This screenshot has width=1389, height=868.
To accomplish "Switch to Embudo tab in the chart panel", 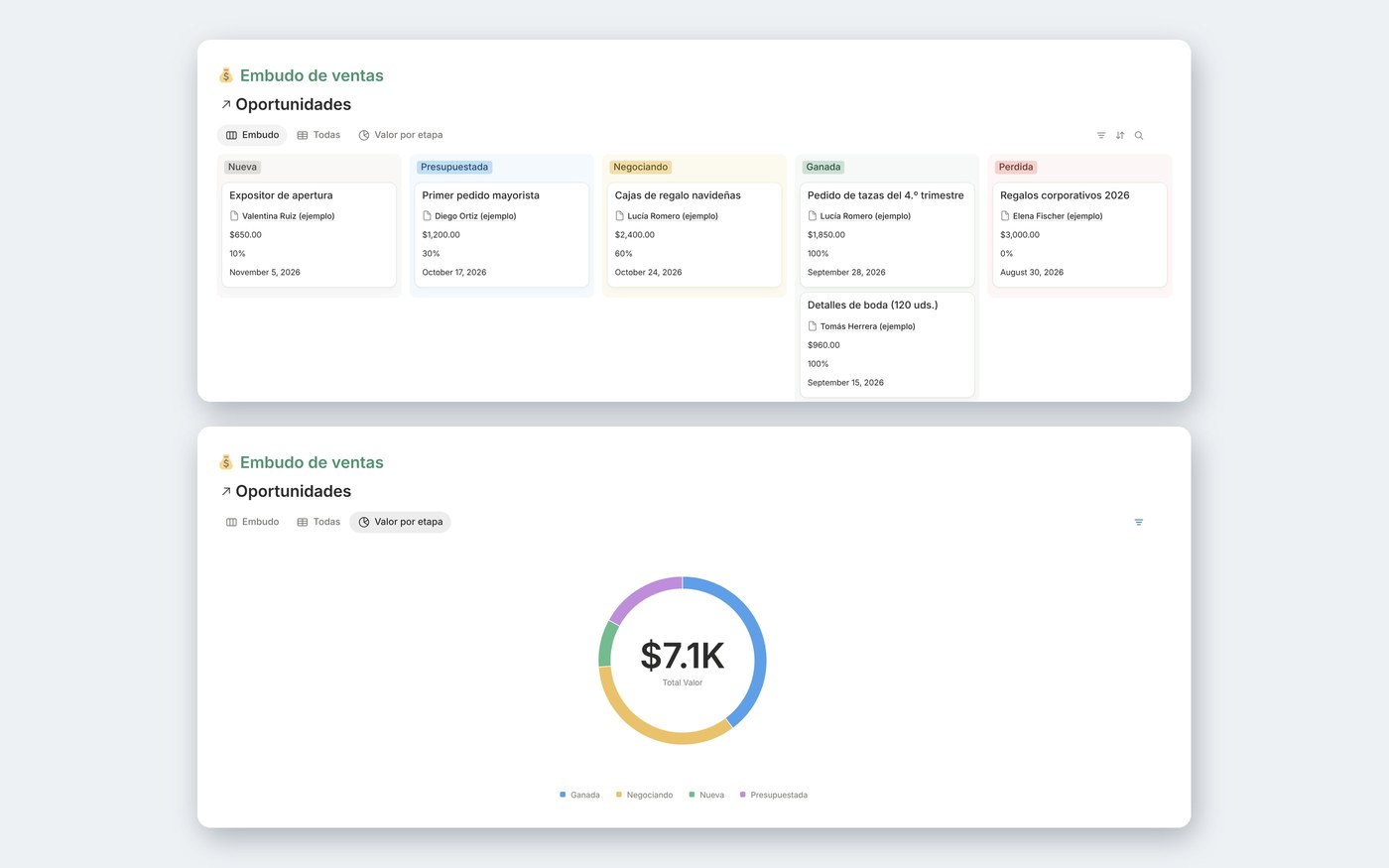I will [252, 522].
